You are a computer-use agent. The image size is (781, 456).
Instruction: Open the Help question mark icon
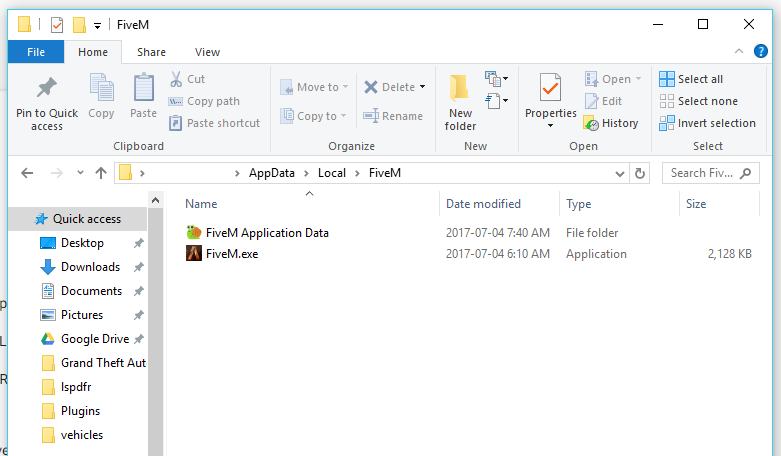pyautogui.click(x=761, y=51)
